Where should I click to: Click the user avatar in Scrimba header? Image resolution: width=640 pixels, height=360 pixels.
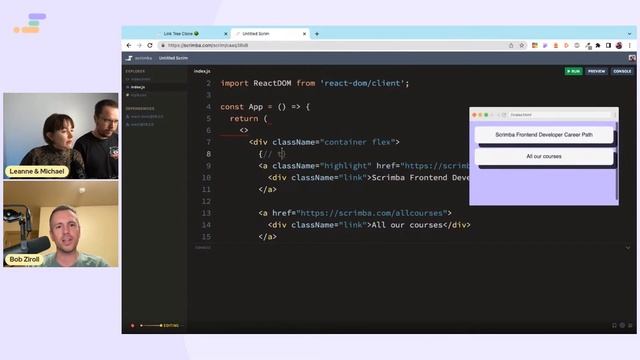[x=632, y=58]
